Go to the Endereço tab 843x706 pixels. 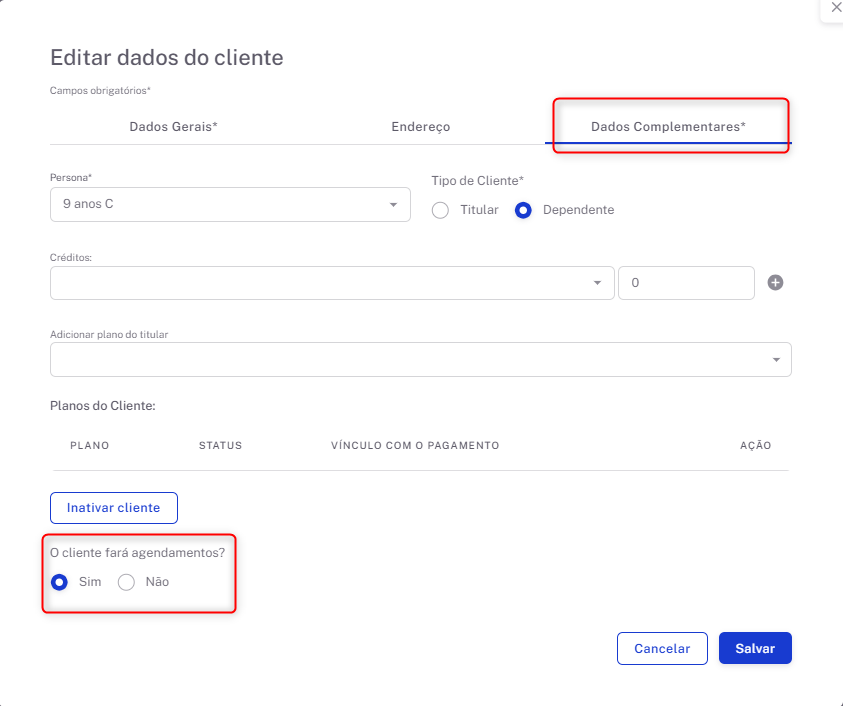click(x=420, y=127)
